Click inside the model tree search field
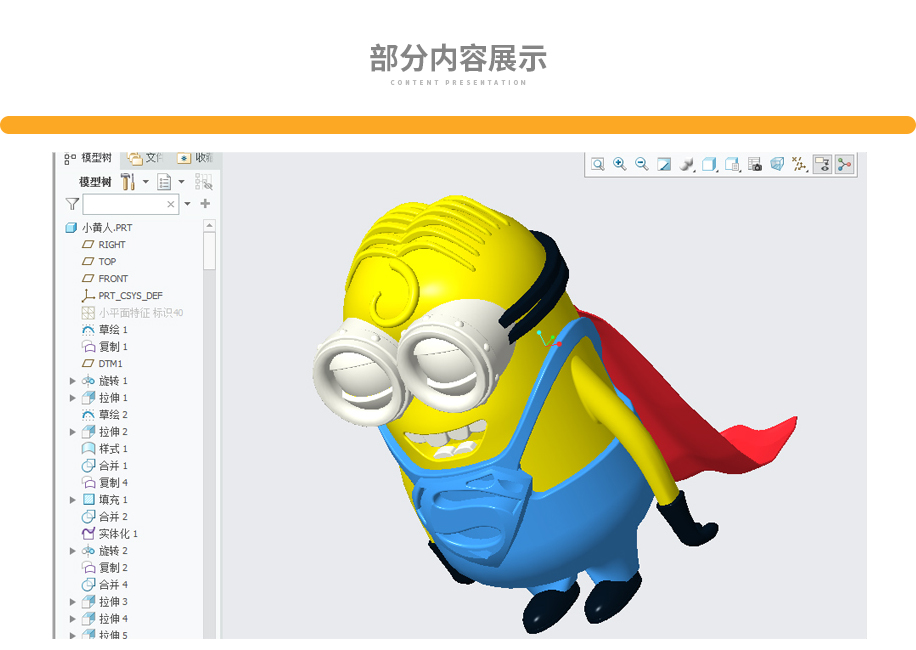This screenshot has height=650, width=916. point(131,204)
